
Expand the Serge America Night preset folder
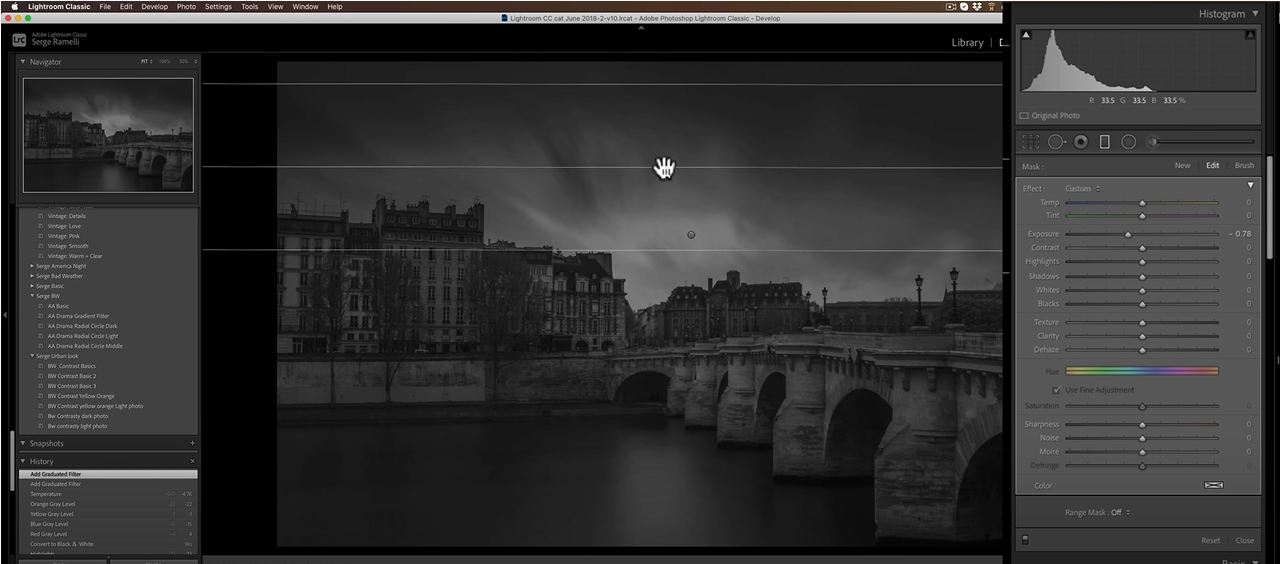coord(32,266)
